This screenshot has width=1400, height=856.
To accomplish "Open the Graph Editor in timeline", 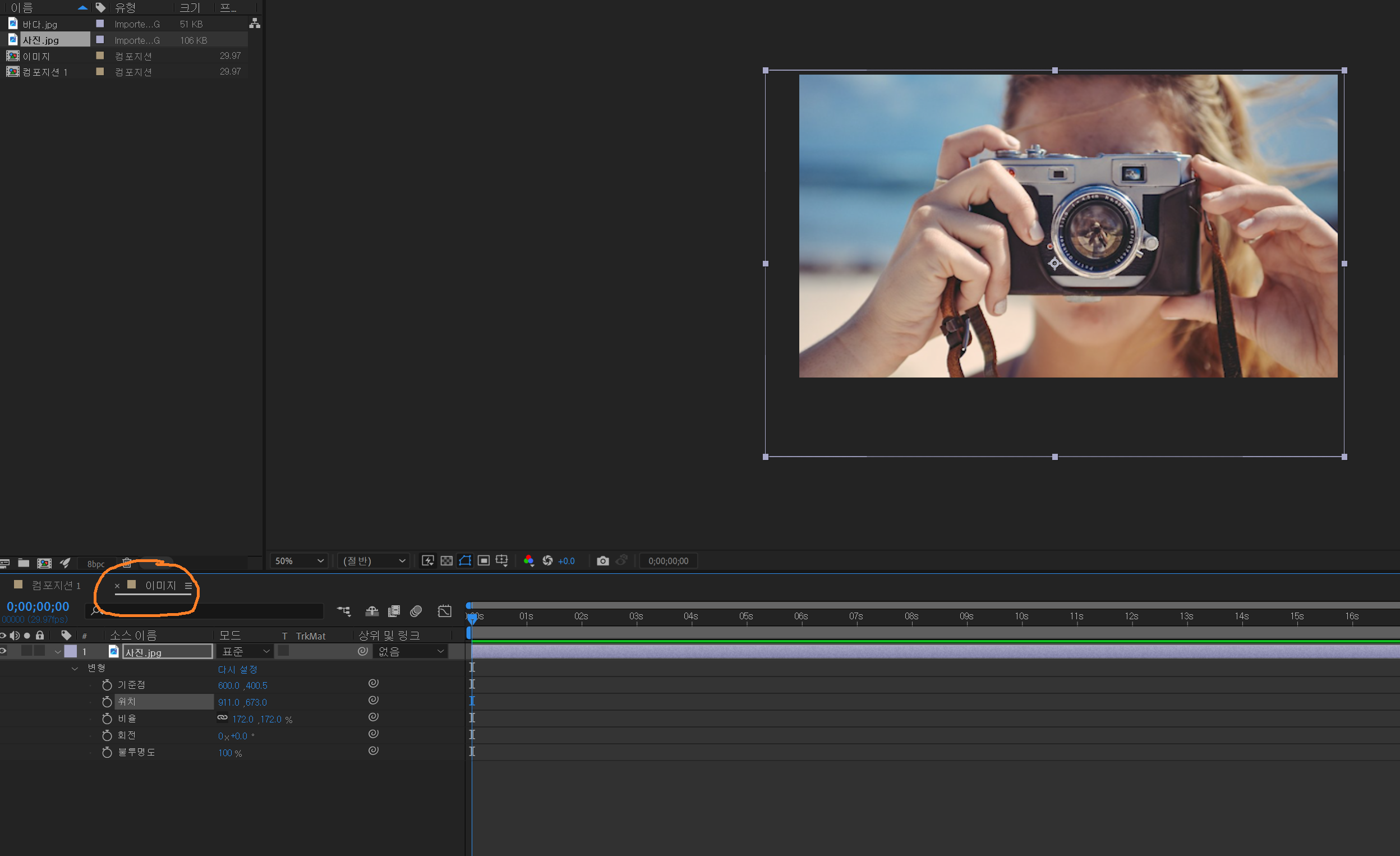I will 445,611.
